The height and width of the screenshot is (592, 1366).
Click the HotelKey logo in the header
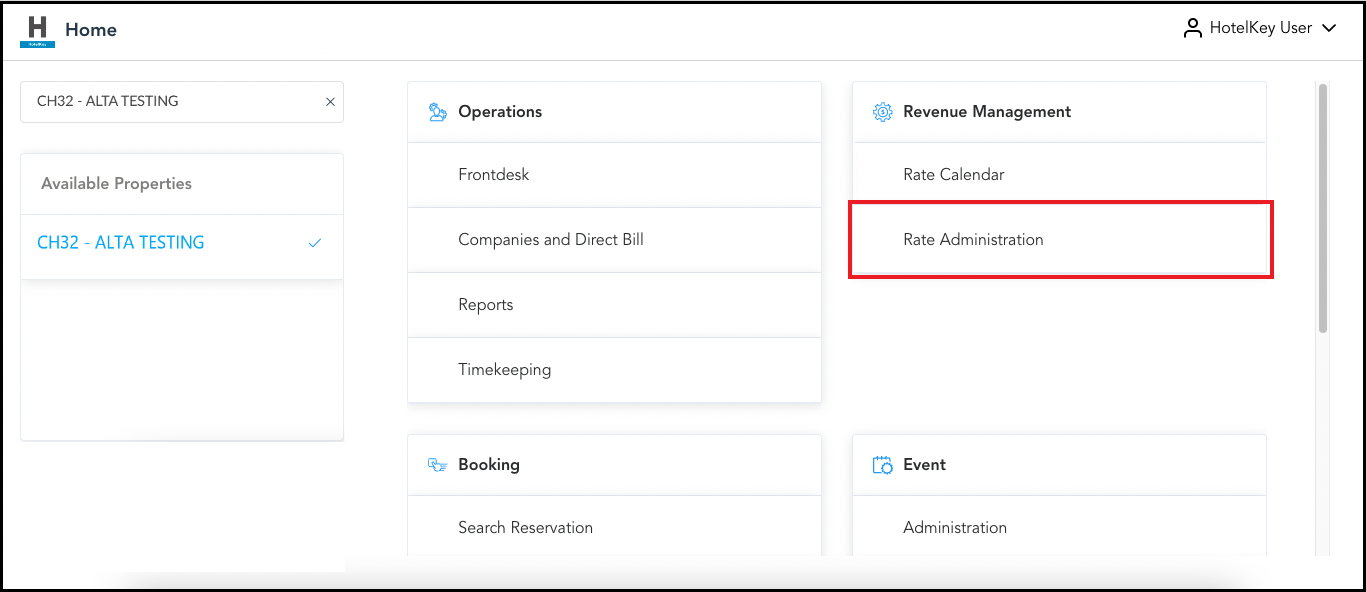(x=37, y=28)
